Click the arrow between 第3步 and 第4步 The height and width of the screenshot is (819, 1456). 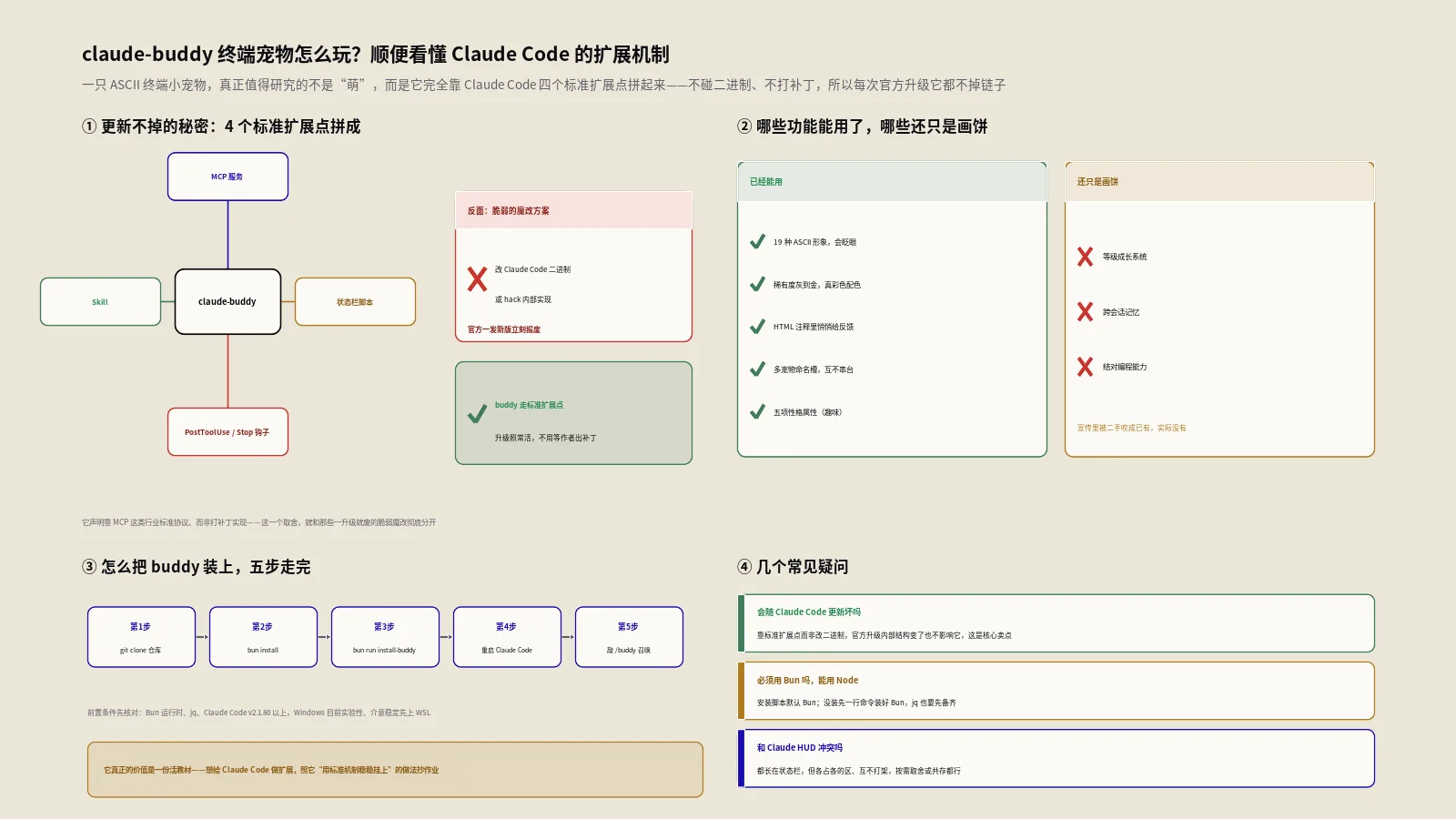(446, 637)
